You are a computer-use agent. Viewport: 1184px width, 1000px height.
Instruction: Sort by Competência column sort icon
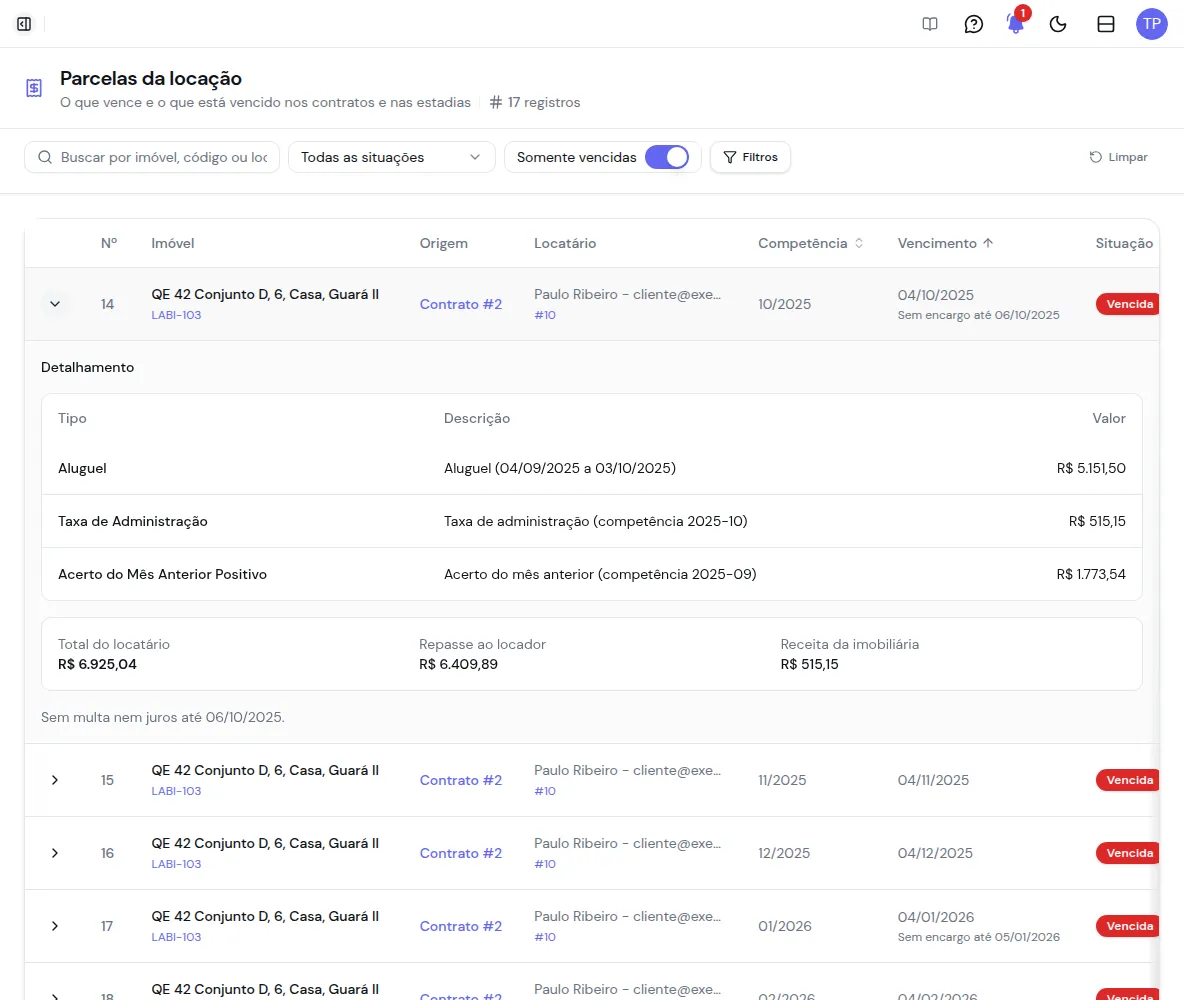(x=859, y=243)
